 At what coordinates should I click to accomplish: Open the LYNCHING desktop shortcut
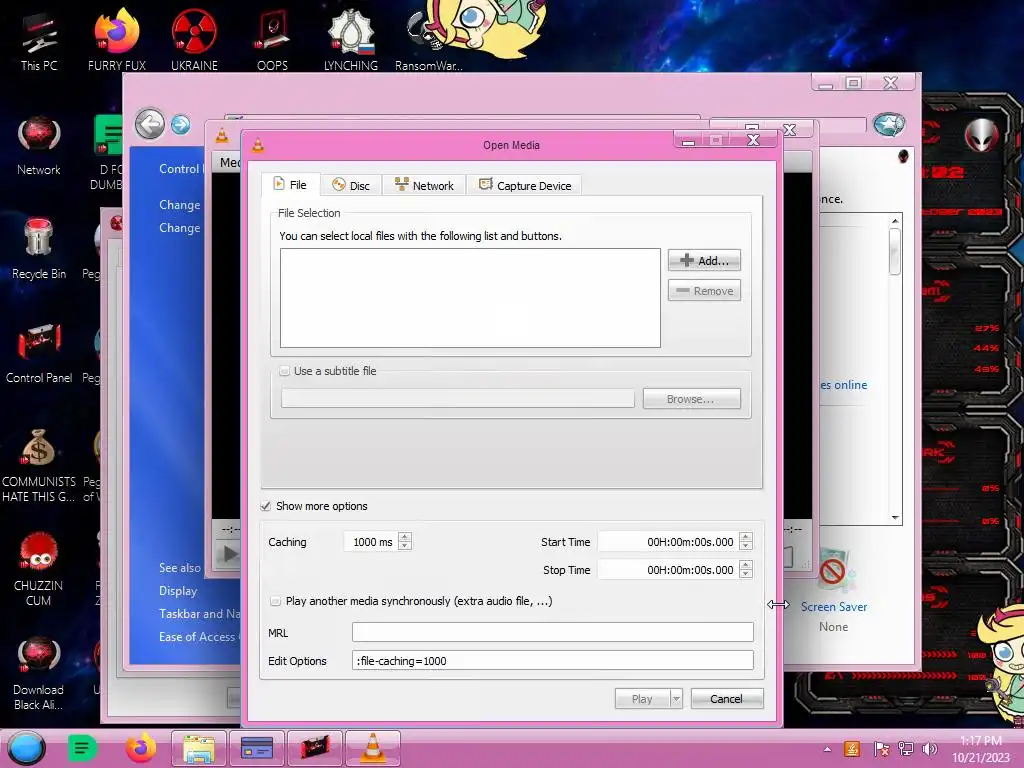pos(351,40)
